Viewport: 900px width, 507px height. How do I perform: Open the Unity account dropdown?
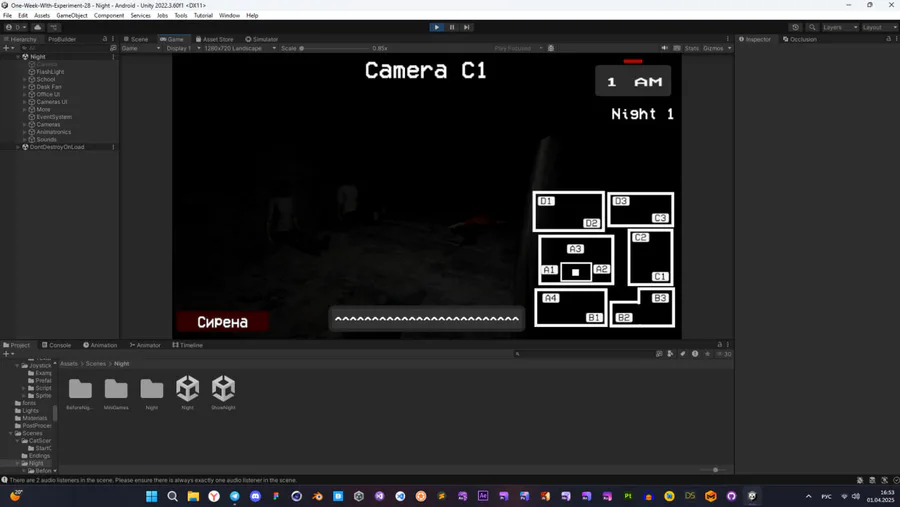pos(15,27)
